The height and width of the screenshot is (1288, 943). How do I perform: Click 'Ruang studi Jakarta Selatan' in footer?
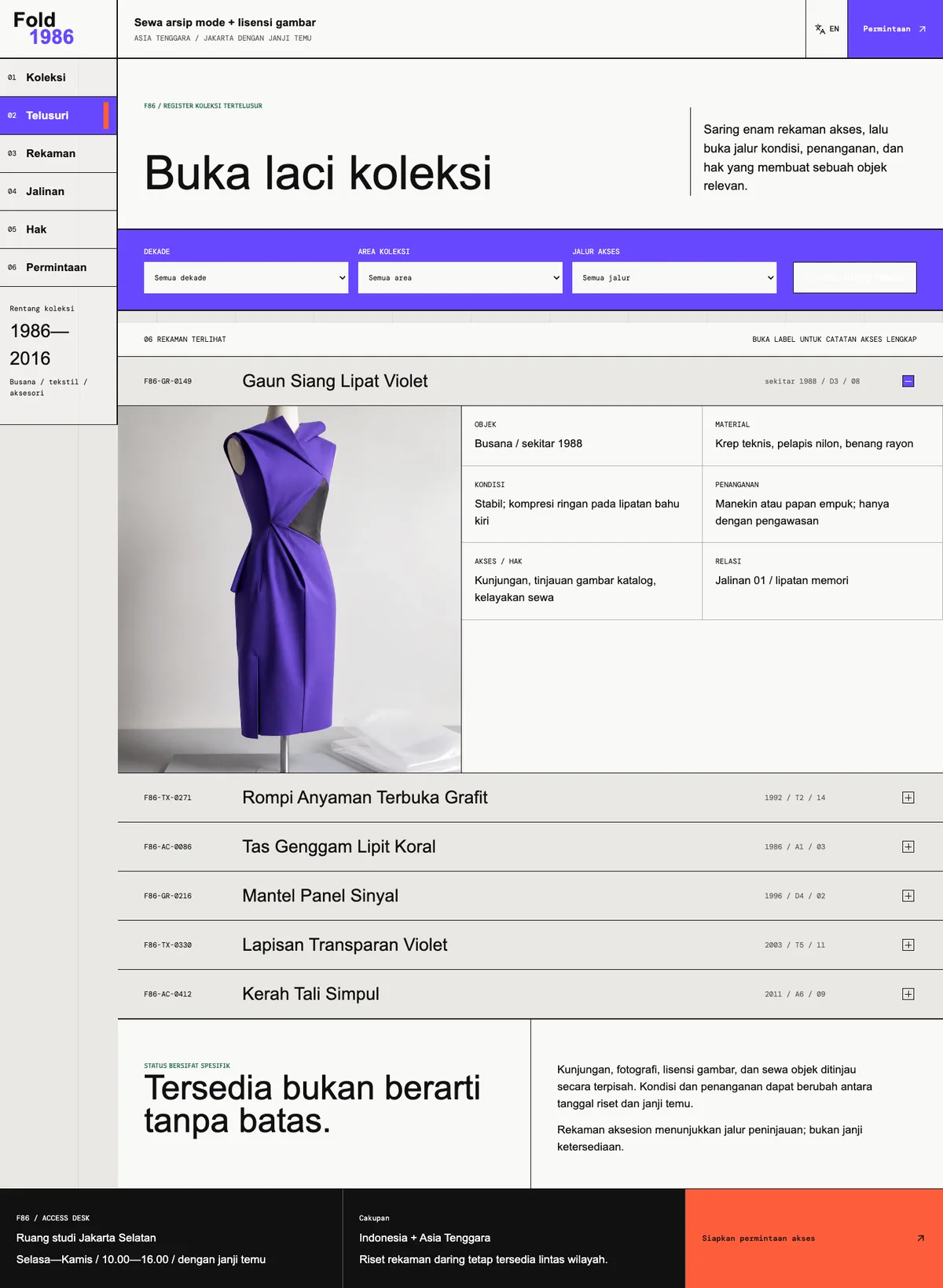[86, 1238]
